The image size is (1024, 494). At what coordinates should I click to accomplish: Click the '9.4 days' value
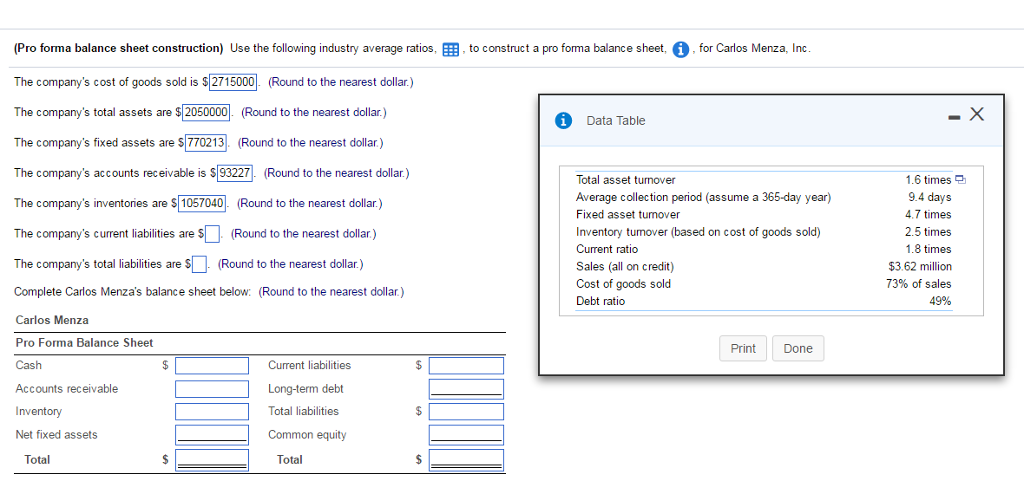pos(929,197)
